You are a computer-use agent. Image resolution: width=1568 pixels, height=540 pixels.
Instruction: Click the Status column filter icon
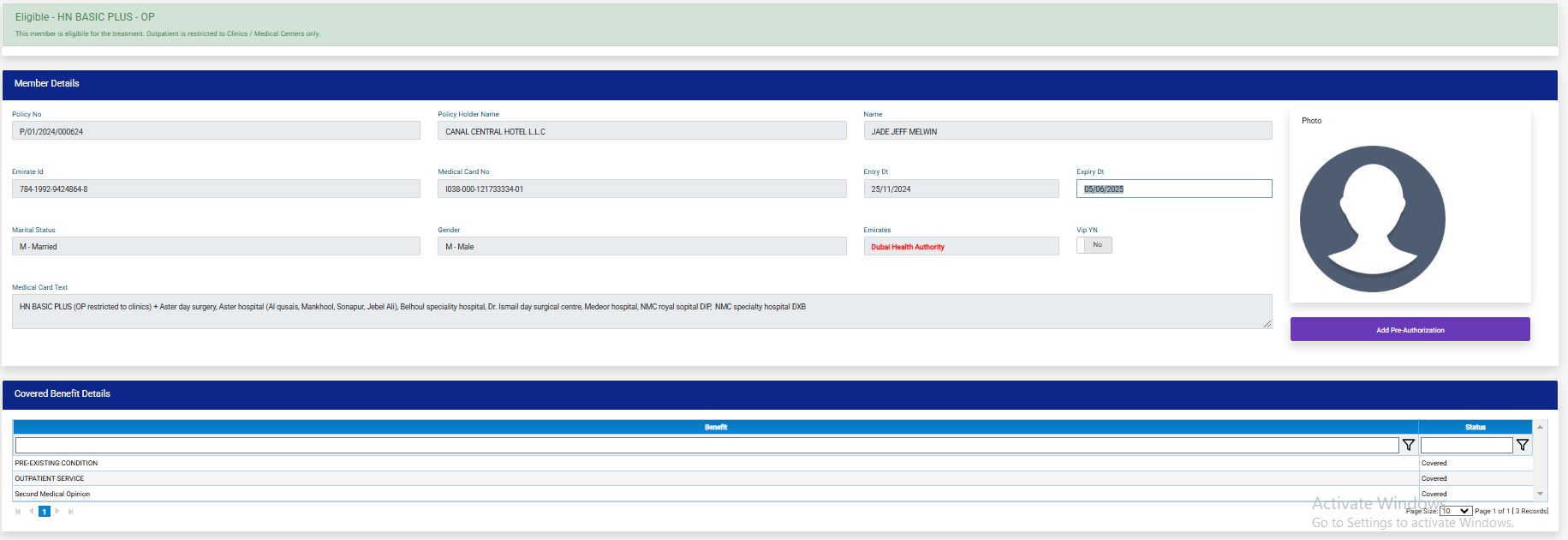pos(1522,445)
